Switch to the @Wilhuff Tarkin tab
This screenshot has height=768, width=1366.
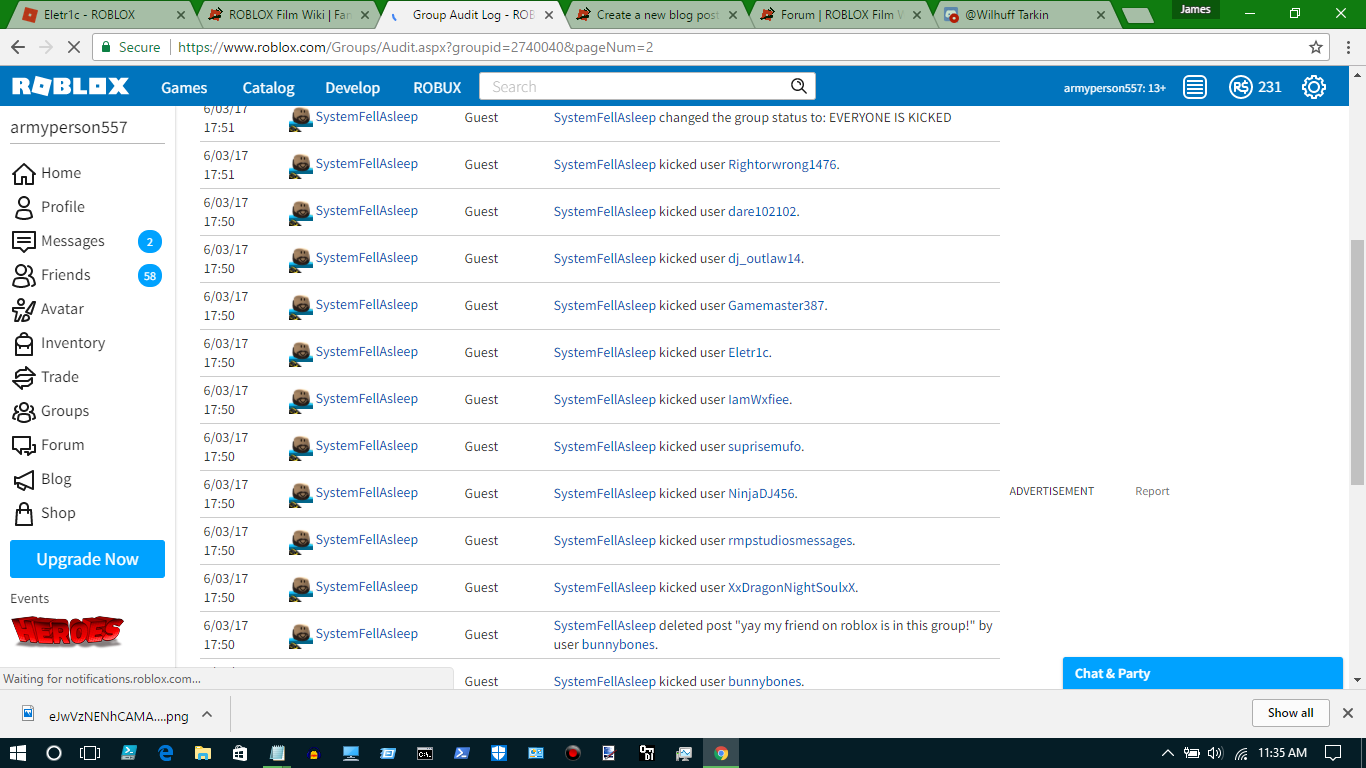click(1026, 15)
